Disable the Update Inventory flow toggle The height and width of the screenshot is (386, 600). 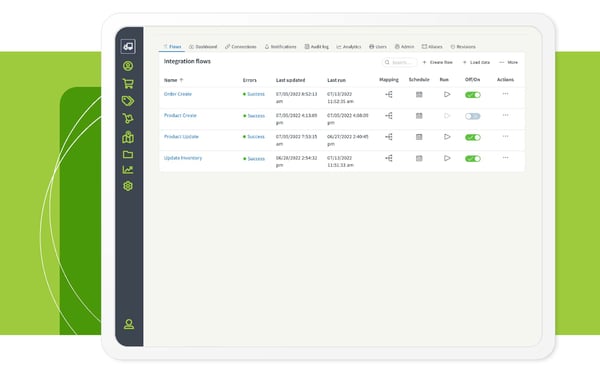coord(473,158)
